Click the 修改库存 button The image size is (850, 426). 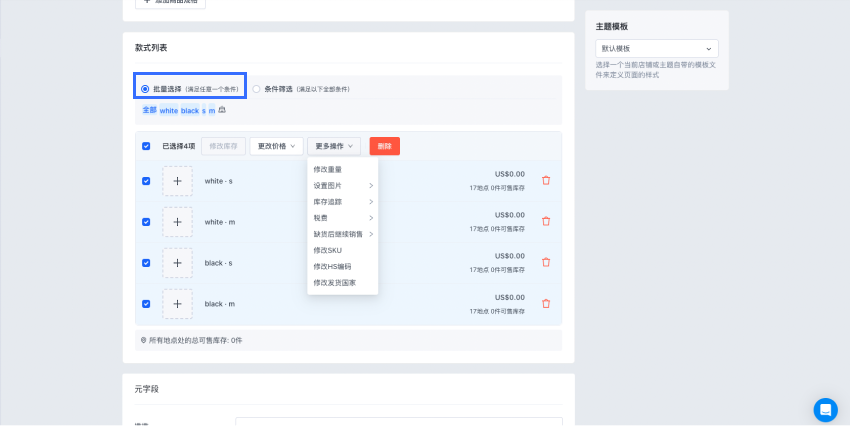click(x=223, y=146)
